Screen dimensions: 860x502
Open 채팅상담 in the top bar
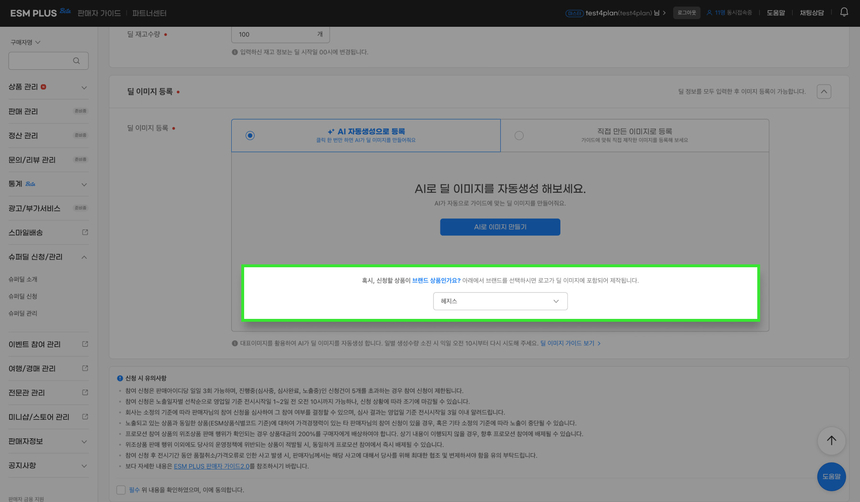pos(811,13)
